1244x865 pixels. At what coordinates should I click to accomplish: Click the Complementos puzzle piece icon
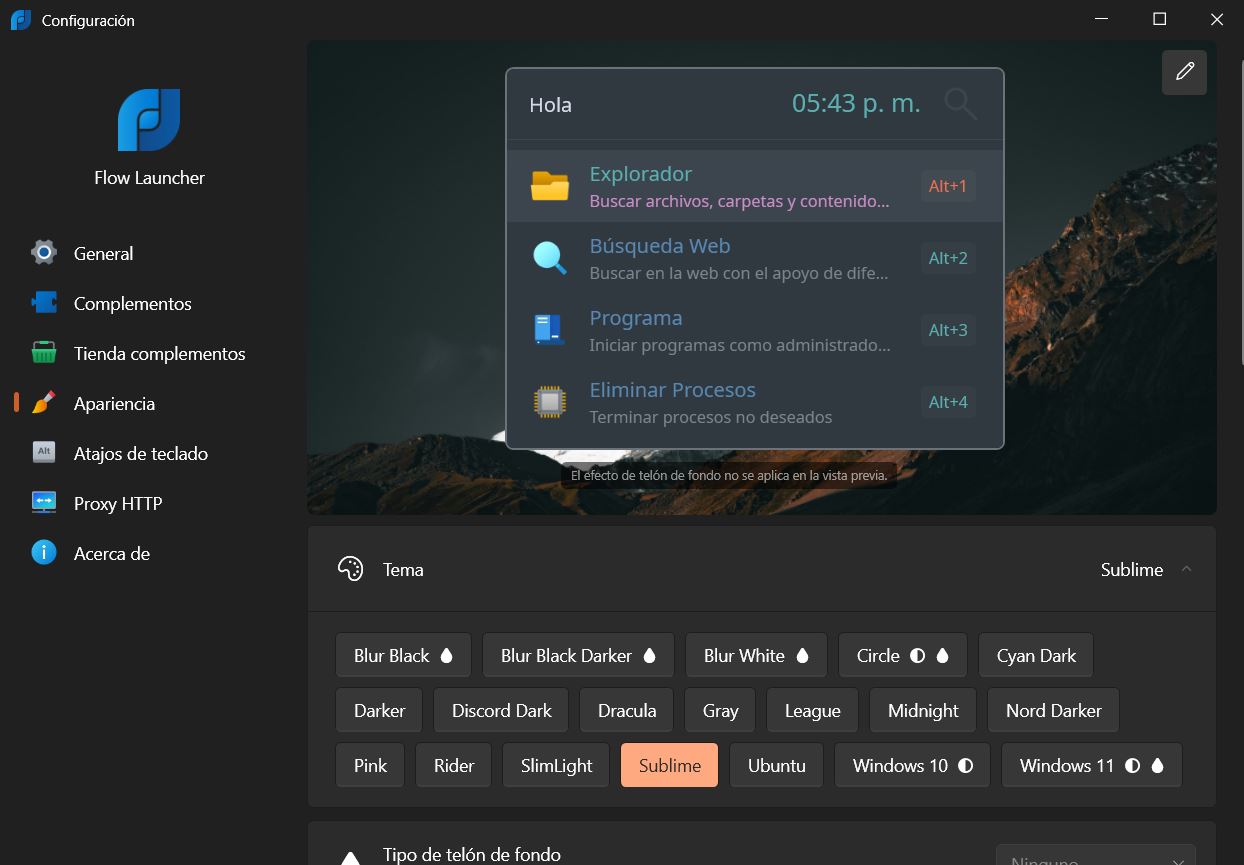pyautogui.click(x=44, y=303)
